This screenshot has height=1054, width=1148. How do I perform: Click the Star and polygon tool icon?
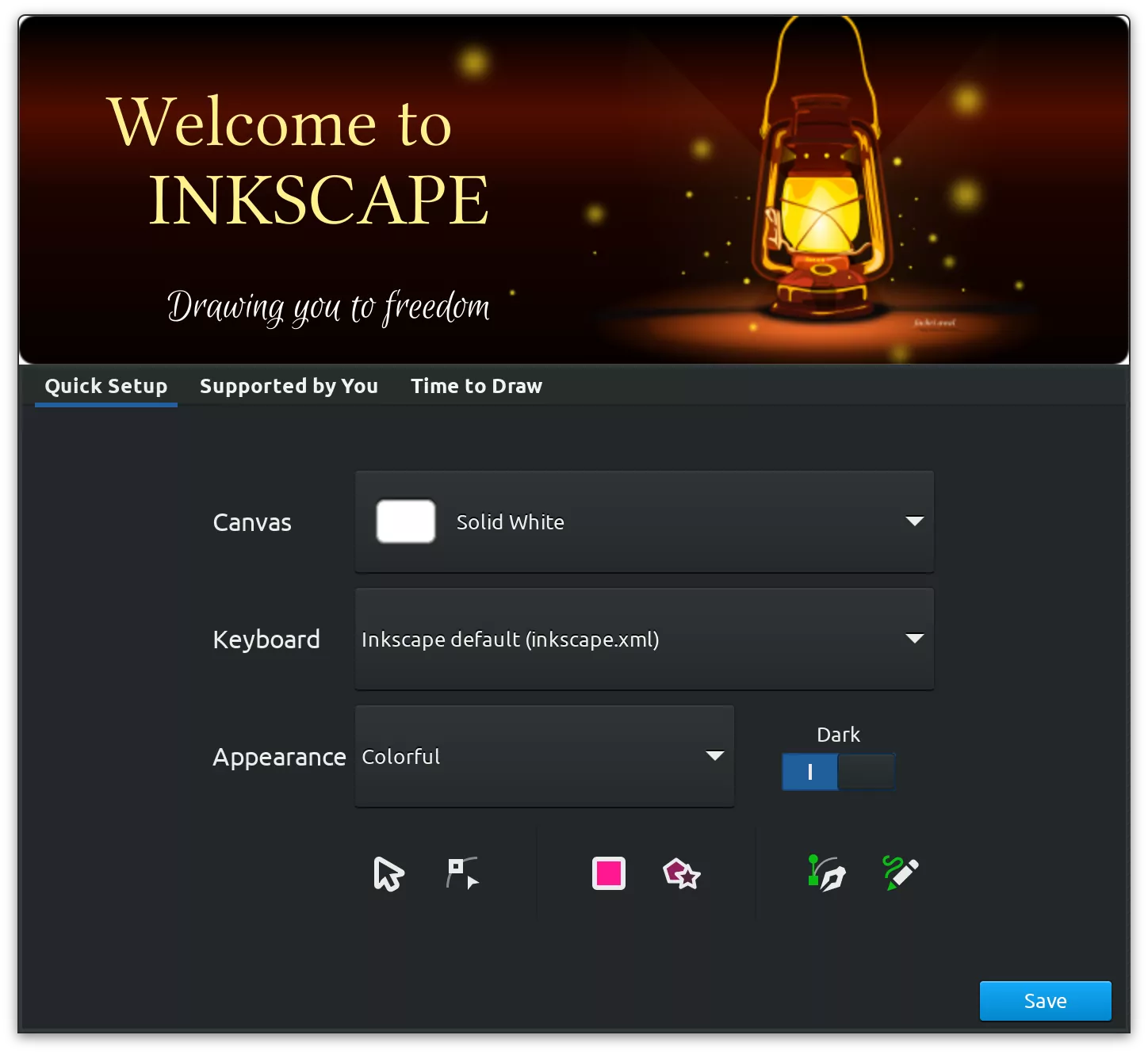[x=682, y=873]
